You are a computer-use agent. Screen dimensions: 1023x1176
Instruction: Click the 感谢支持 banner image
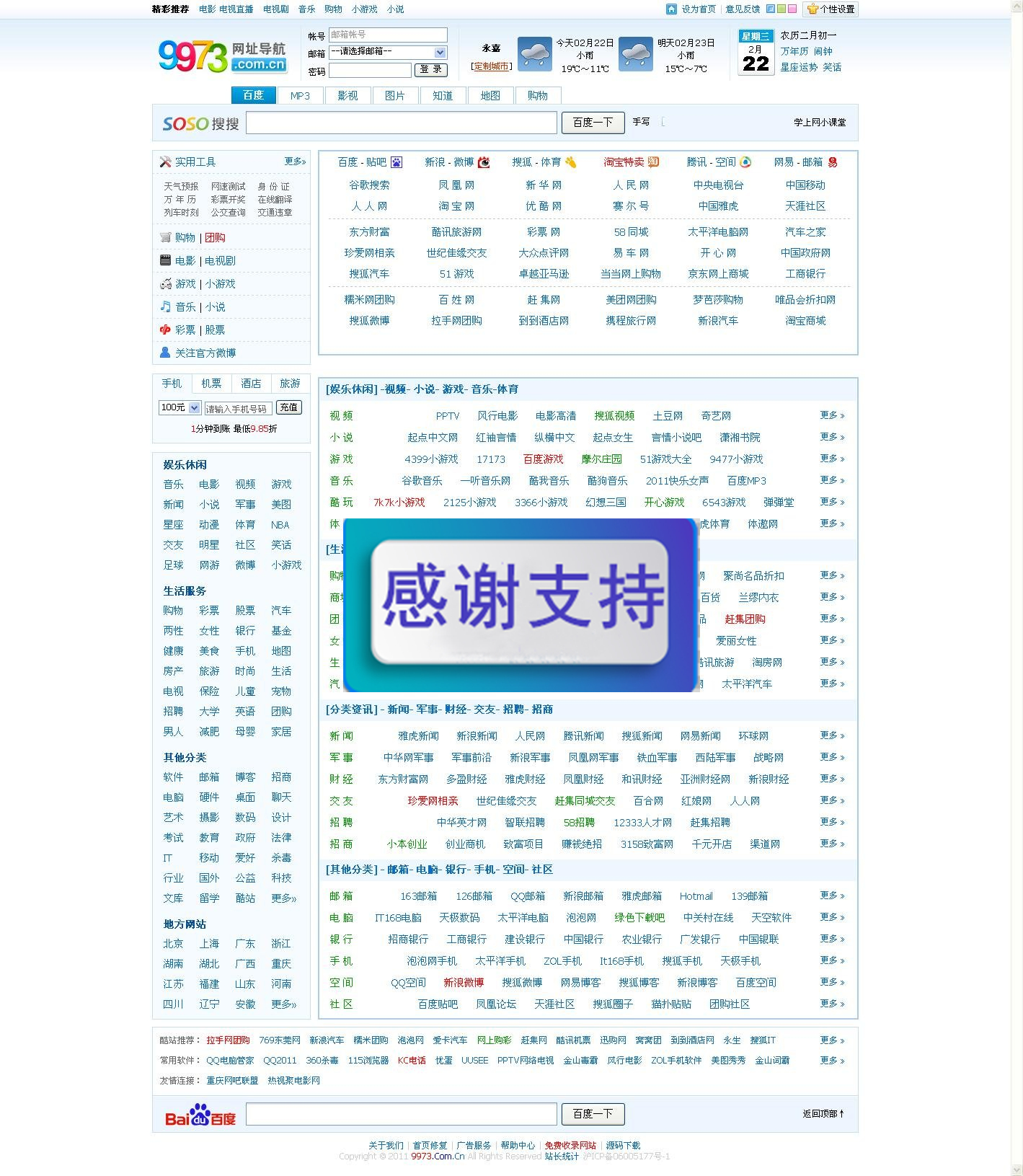tap(521, 605)
